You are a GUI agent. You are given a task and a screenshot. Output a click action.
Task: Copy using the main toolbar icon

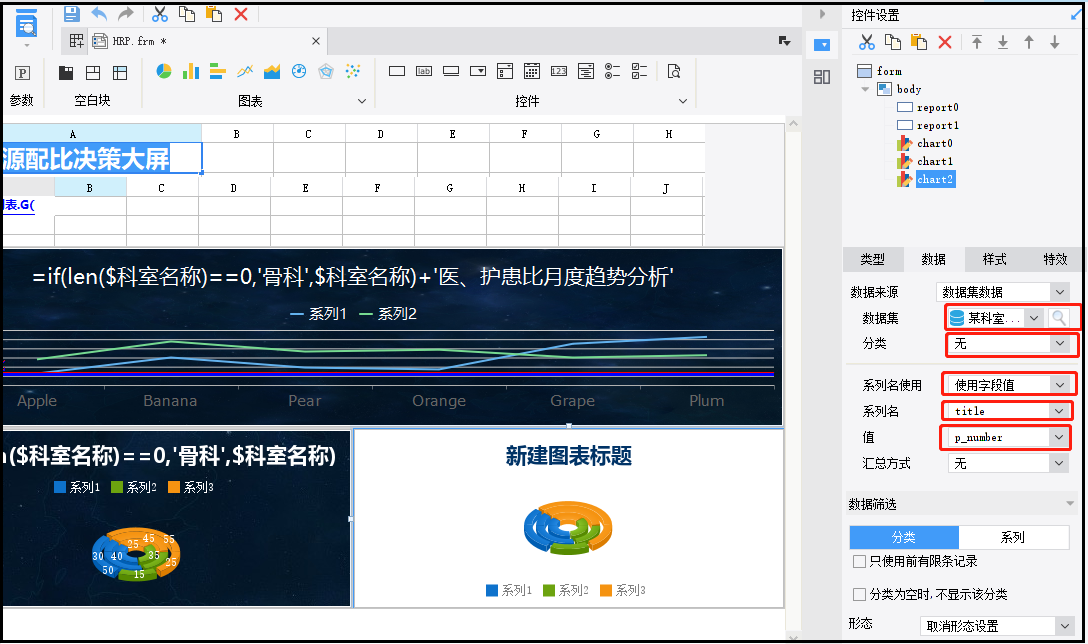(187, 13)
